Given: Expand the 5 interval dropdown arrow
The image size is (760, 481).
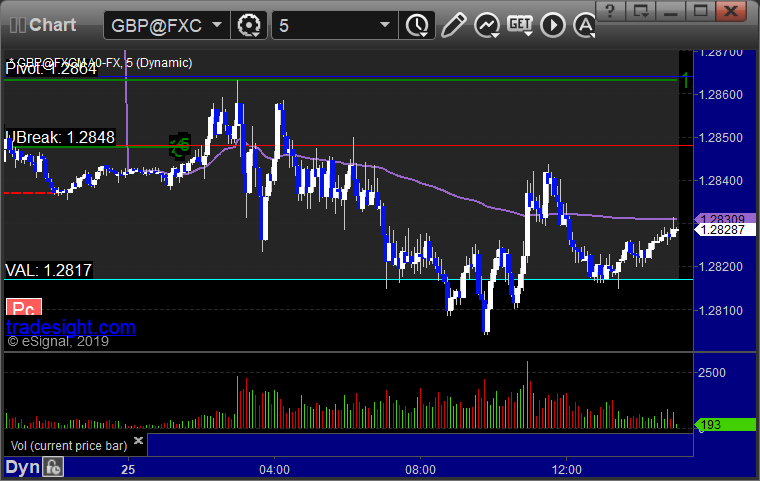Looking at the screenshot, I should pos(385,25).
